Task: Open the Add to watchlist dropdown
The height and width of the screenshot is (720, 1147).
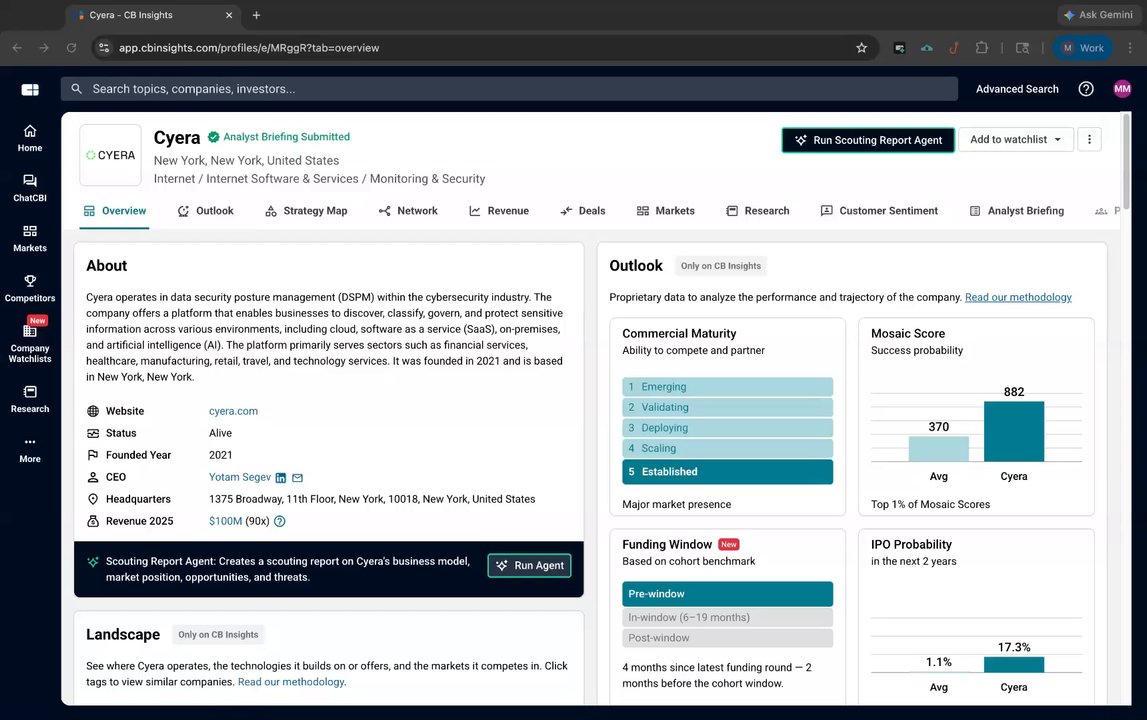Action: point(1015,139)
